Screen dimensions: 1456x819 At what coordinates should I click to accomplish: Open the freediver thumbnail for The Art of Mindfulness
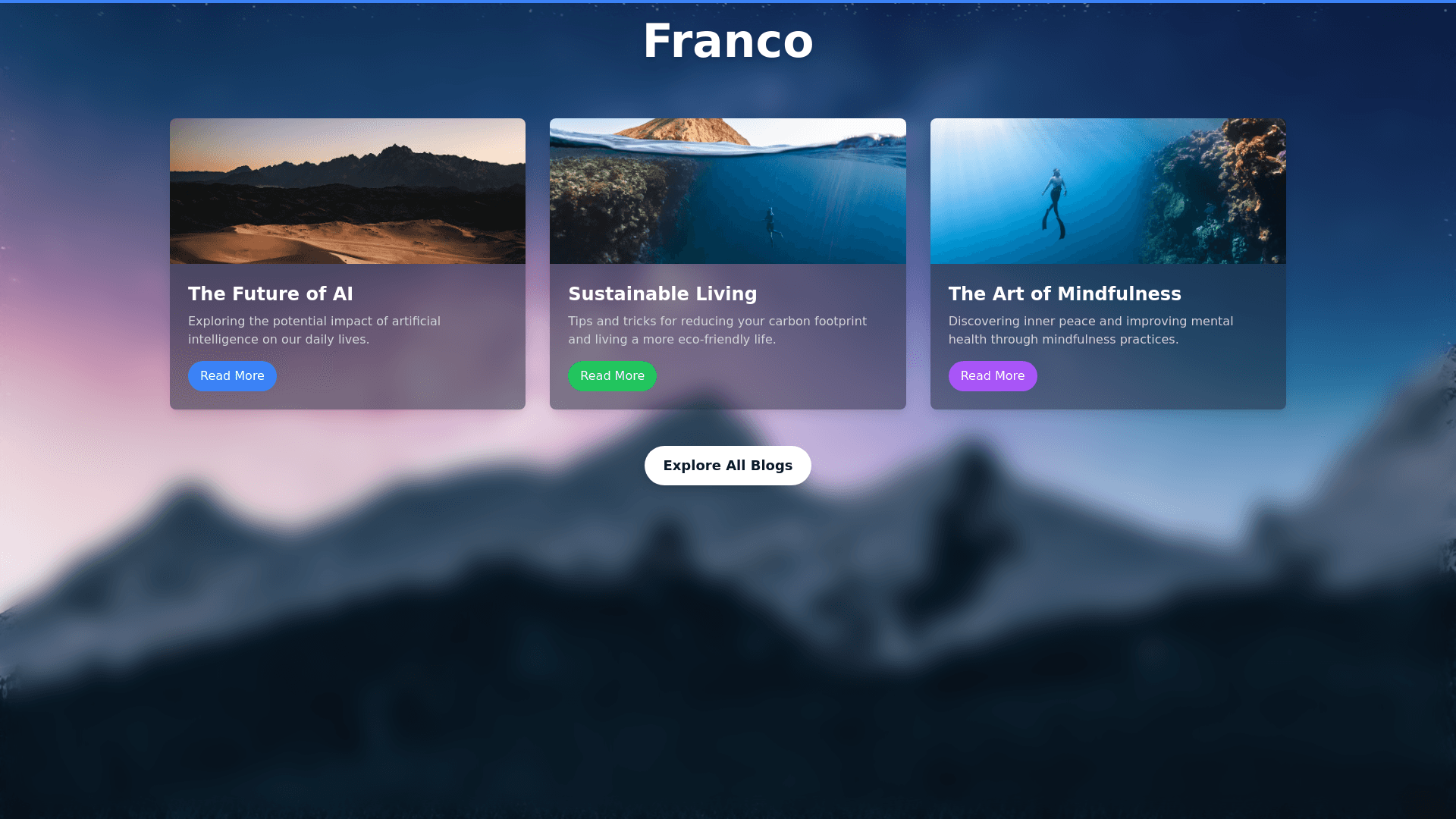coord(1108,191)
